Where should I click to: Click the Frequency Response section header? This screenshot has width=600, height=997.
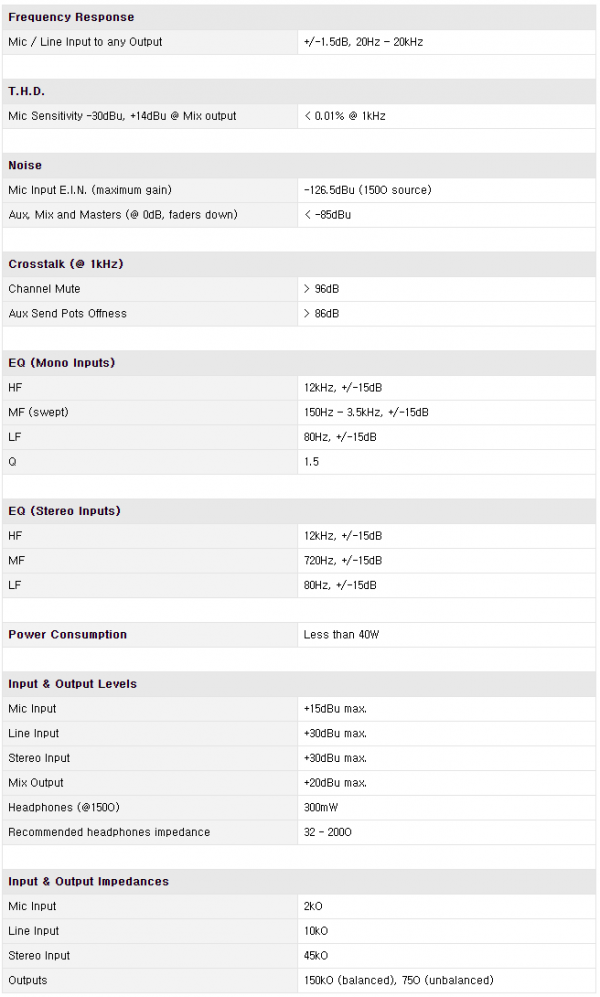pos(71,17)
